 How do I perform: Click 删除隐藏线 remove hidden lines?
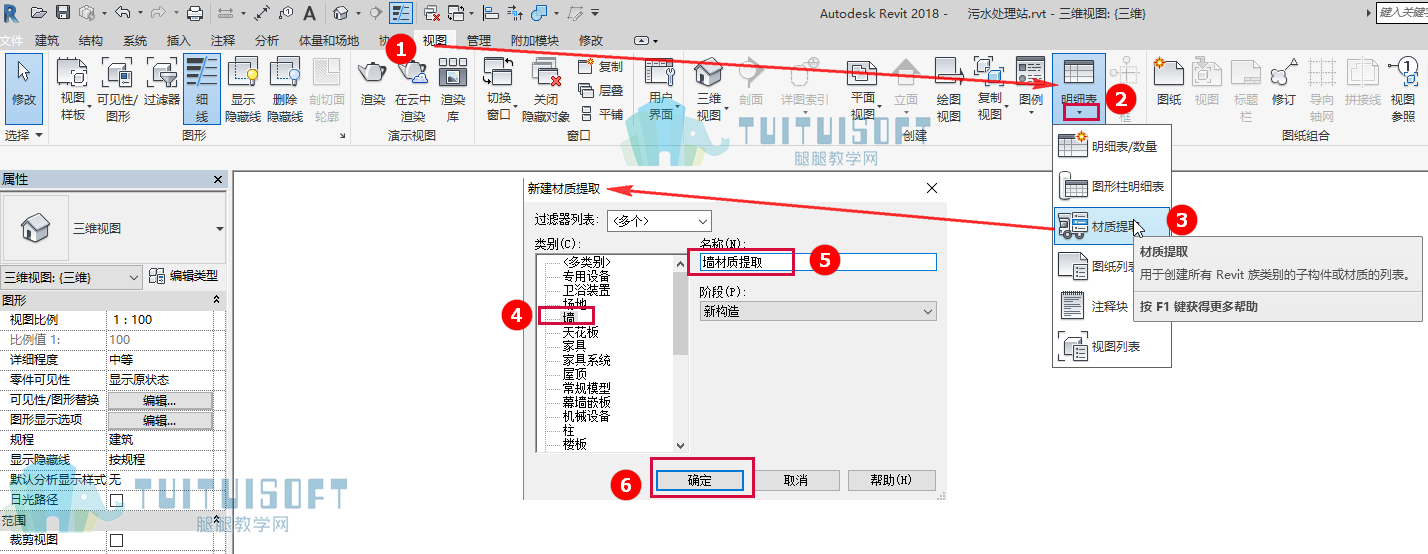click(285, 88)
